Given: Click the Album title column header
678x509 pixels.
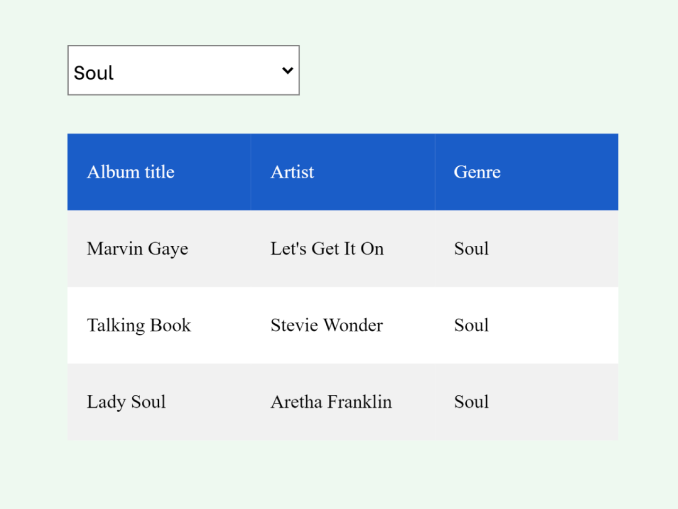Looking at the screenshot, I should 131,172.
